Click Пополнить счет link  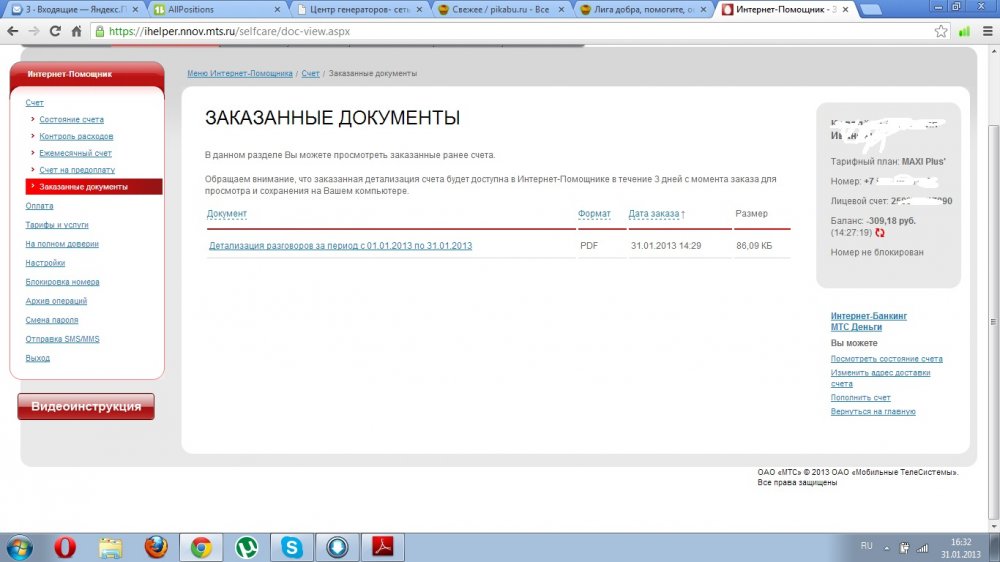point(860,397)
